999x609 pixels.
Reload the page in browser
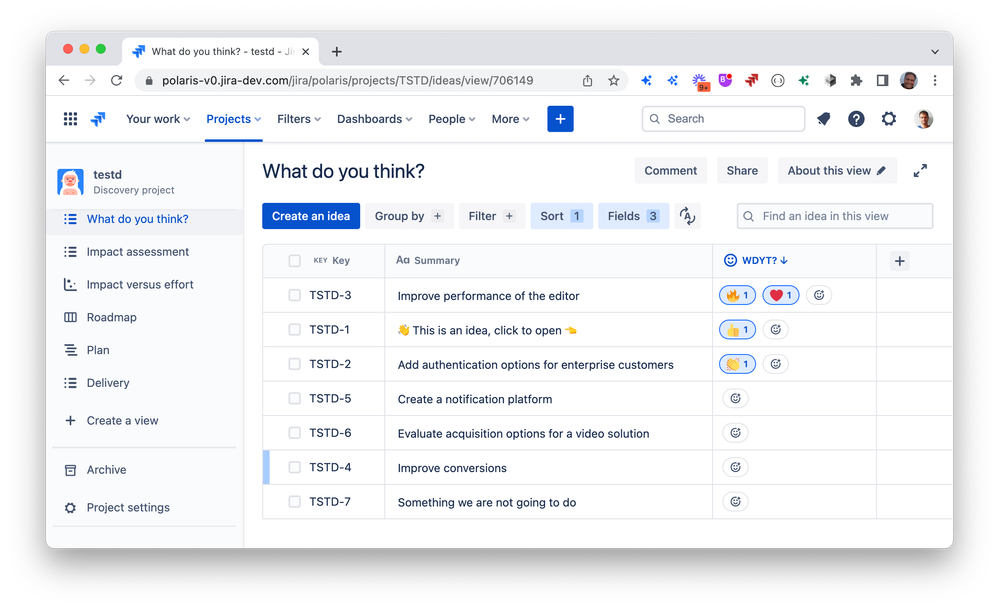(x=117, y=80)
